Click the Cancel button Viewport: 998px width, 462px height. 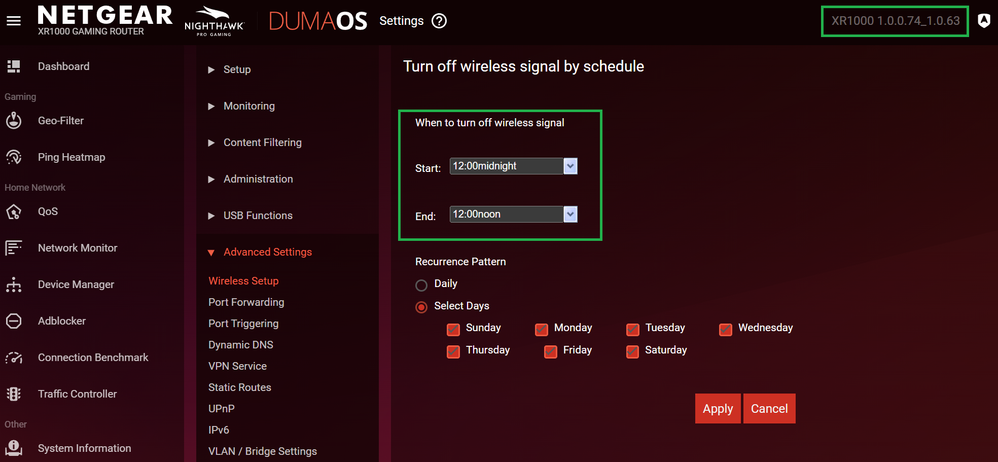point(769,408)
